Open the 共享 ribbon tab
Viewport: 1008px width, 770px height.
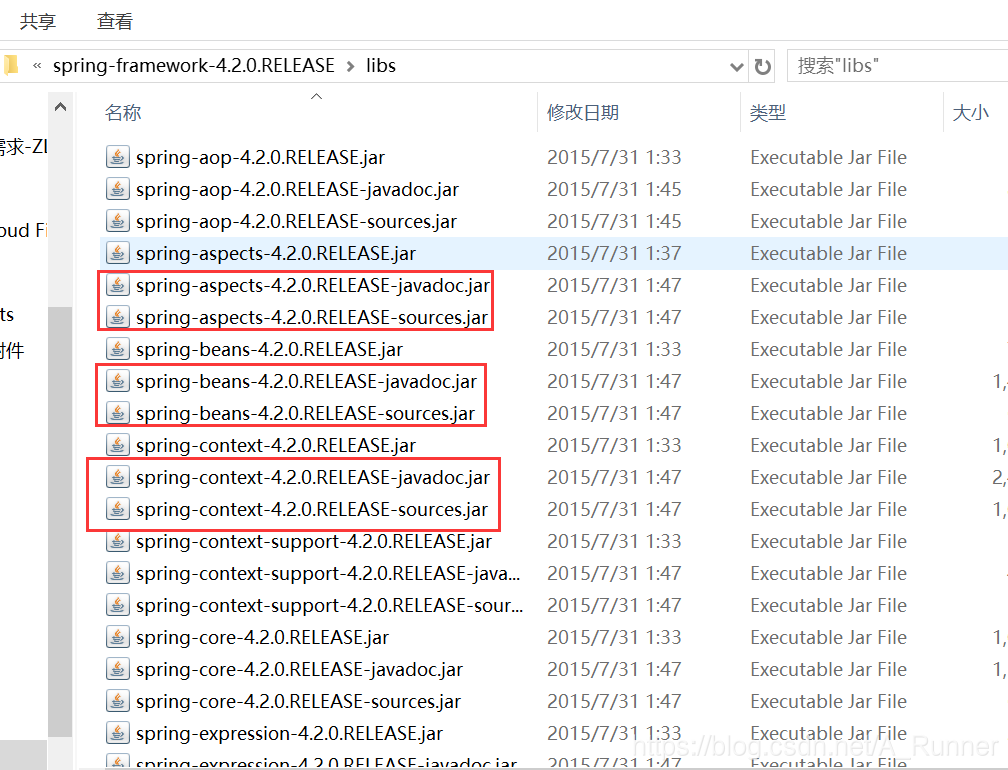38,21
